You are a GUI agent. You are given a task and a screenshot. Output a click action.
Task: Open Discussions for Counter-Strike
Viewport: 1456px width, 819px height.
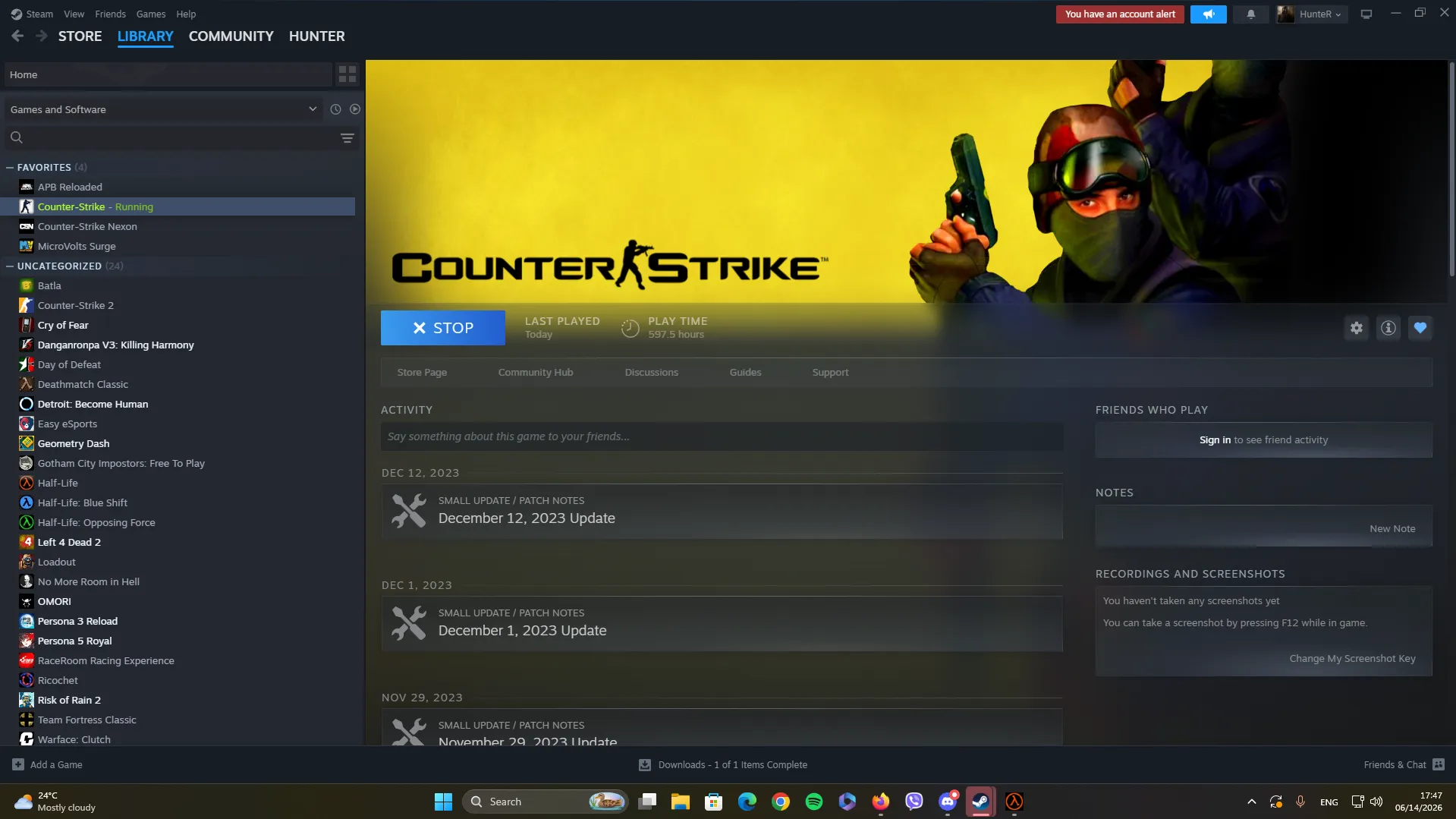click(652, 372)
